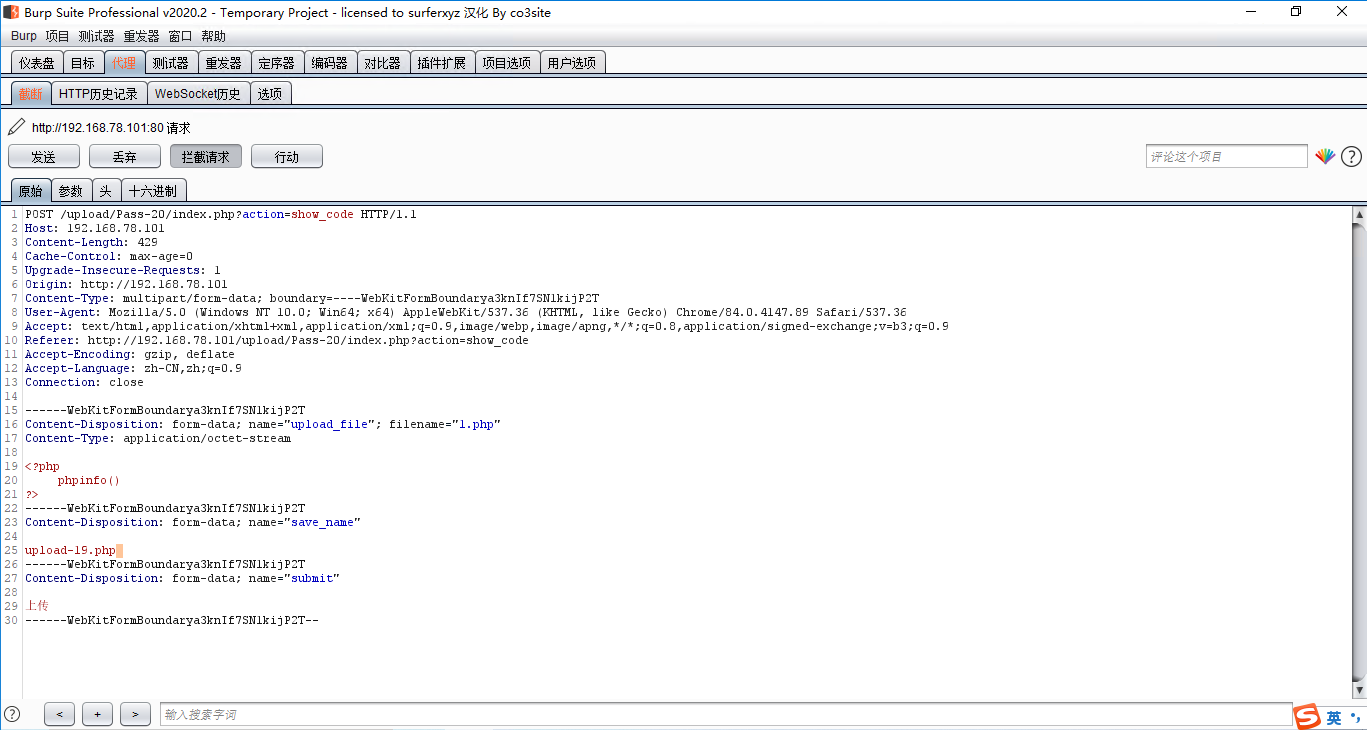Switch to the 目标 tab
Image resolution: width=1367 pixels, height=730 pixels.
[83, 62]
